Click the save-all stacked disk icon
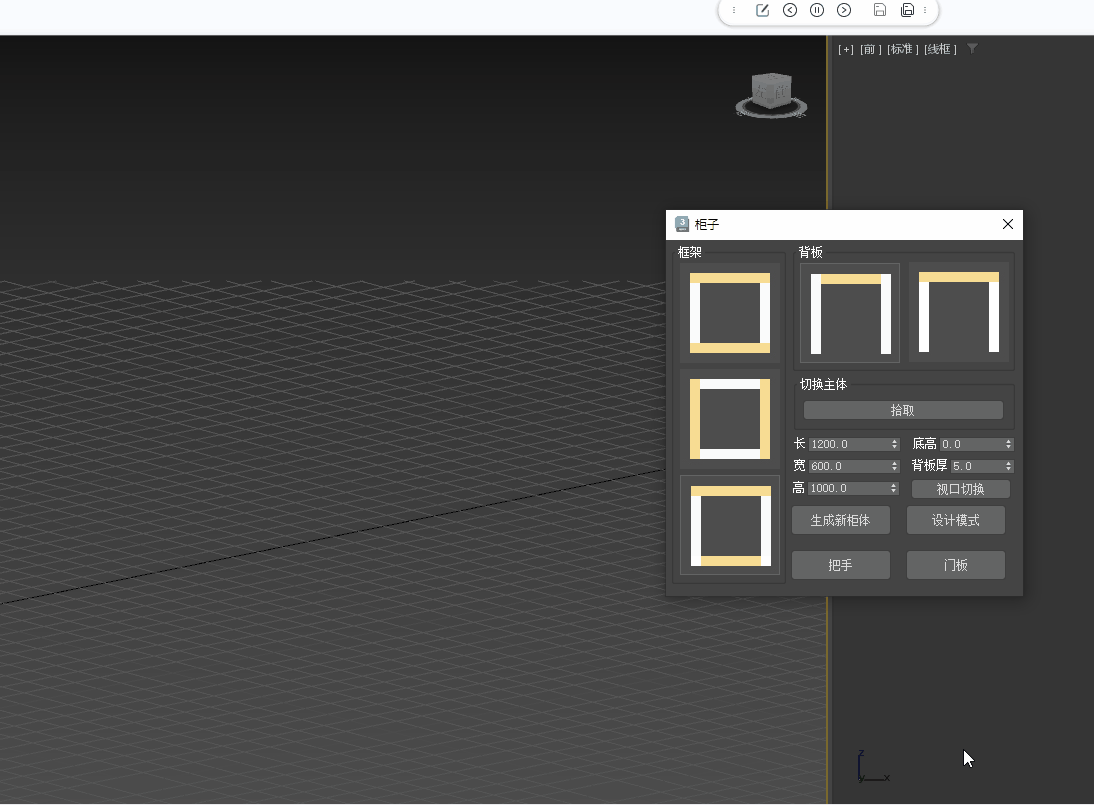 pyautogui.click(x=907, y=10)
